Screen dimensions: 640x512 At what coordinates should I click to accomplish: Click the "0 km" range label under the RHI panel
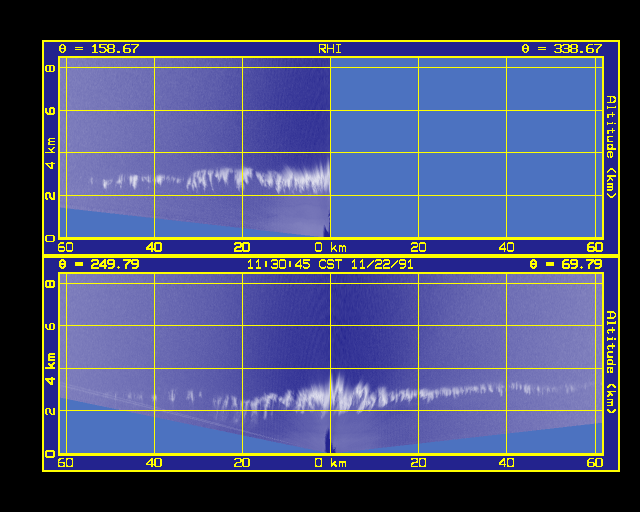[x=331, y=247]
